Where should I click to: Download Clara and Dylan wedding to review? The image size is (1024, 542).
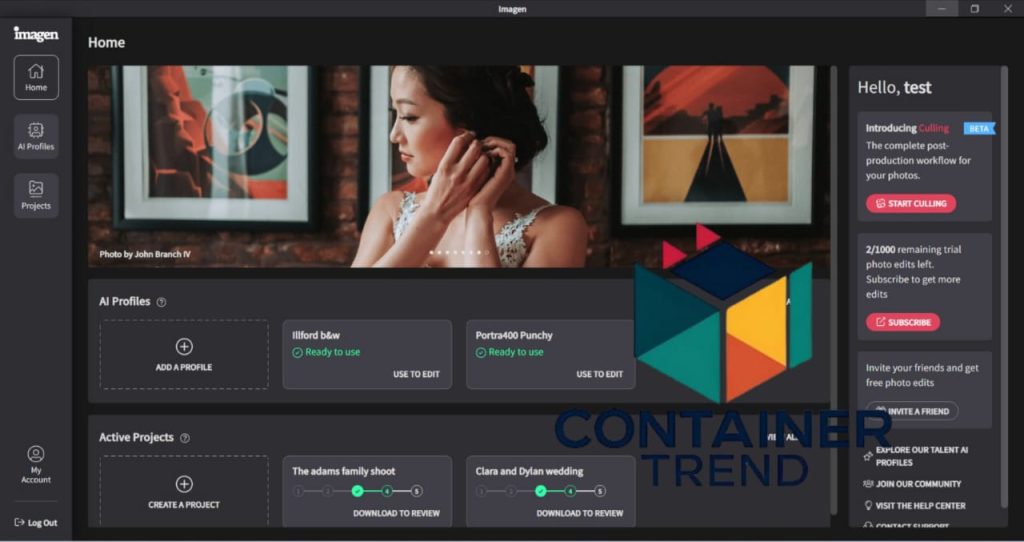tap(580, 513)
